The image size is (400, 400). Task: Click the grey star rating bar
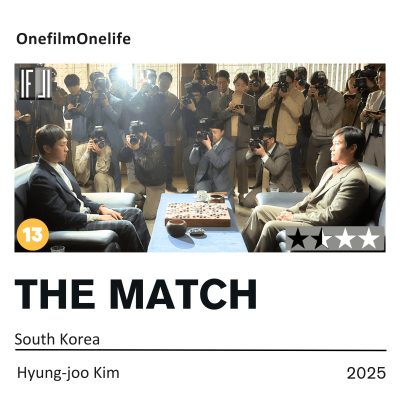(x=335, y=239)
